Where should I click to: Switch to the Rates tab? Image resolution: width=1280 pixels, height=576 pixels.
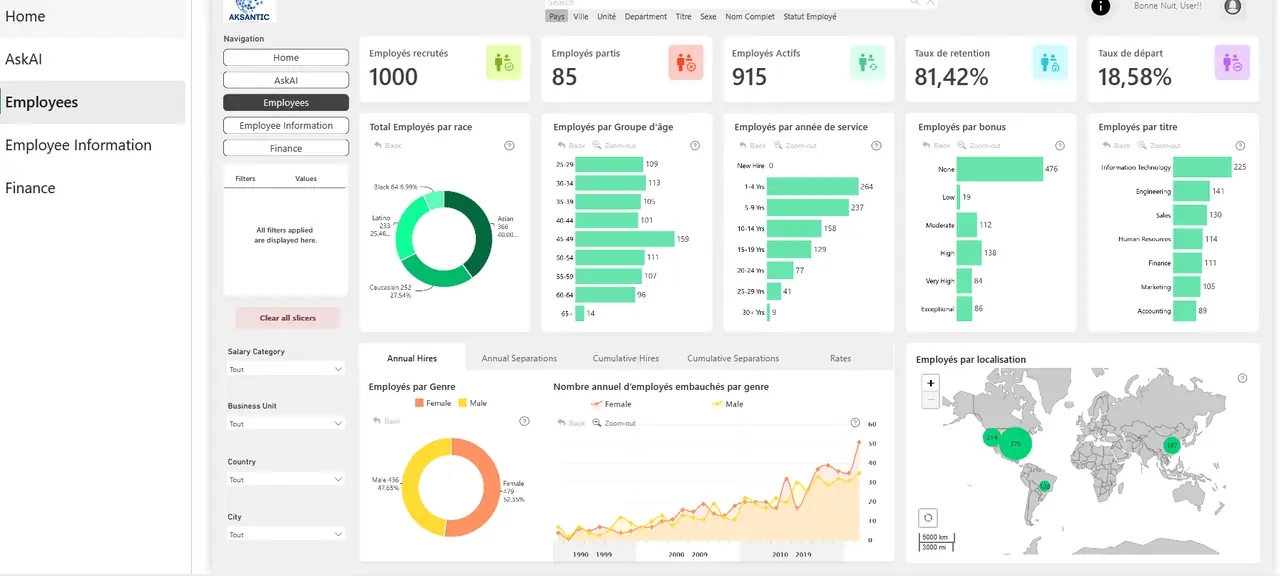coord(841,358)
